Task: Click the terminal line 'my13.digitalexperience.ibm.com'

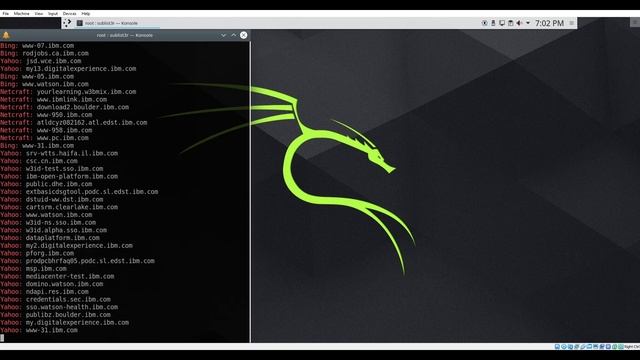Action: [x=68, y=69]
